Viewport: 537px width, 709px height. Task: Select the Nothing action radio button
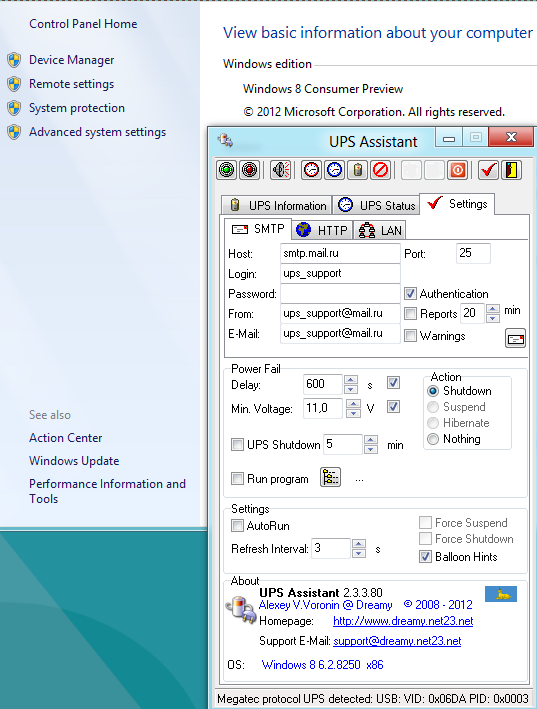point(433,439)
